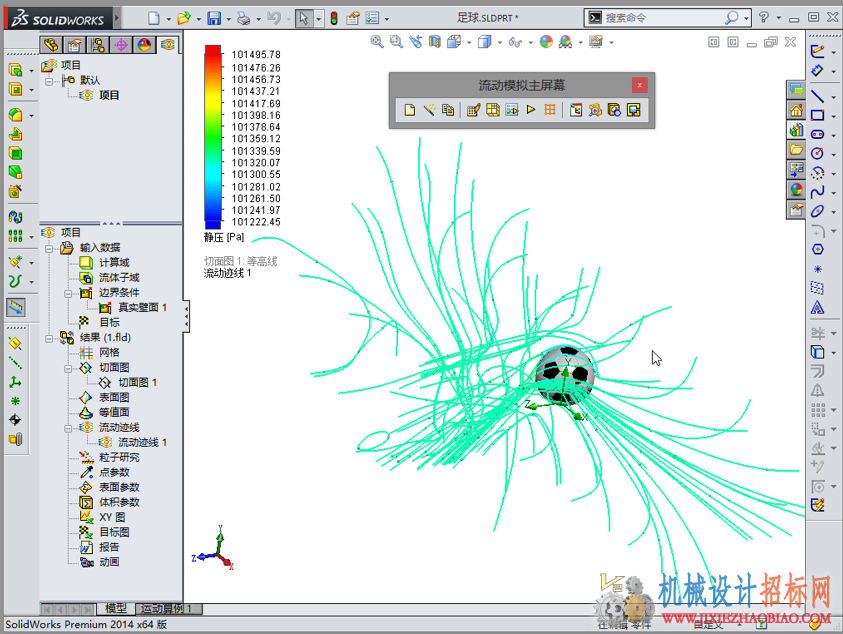Screen dimensions: 843x634
Task: Click Clone Project icon in flow simulation toolbar
Action: coord(448,110)
